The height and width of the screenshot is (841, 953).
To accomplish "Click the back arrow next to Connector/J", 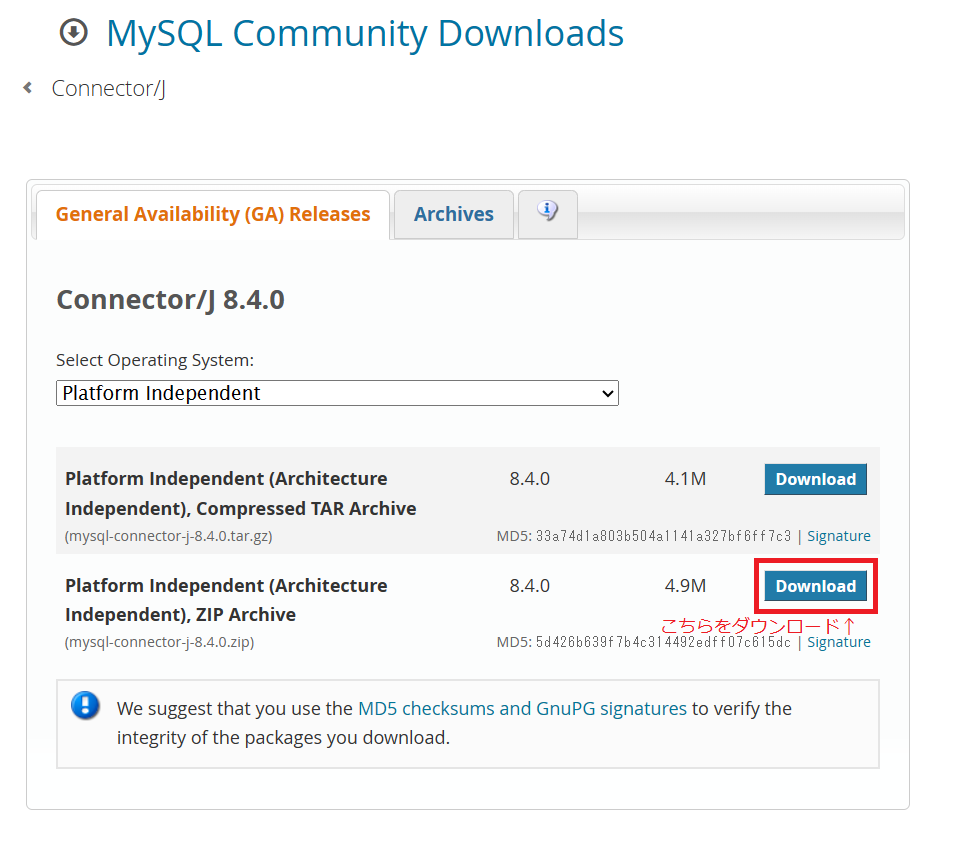I will tap(27, 88).
